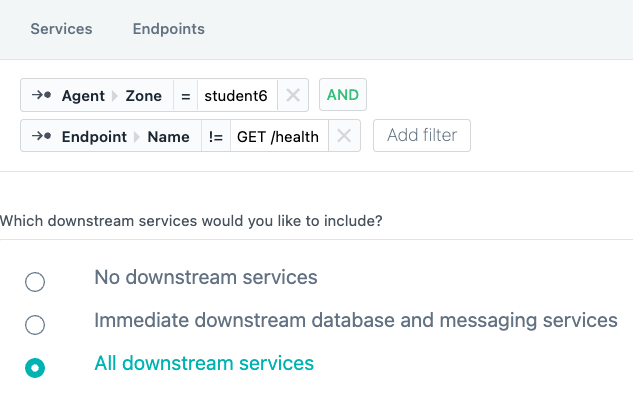Open the Endpoint Name tag selector
The image size is (633, 395).
pyautogui.click(x=111, y=136)
